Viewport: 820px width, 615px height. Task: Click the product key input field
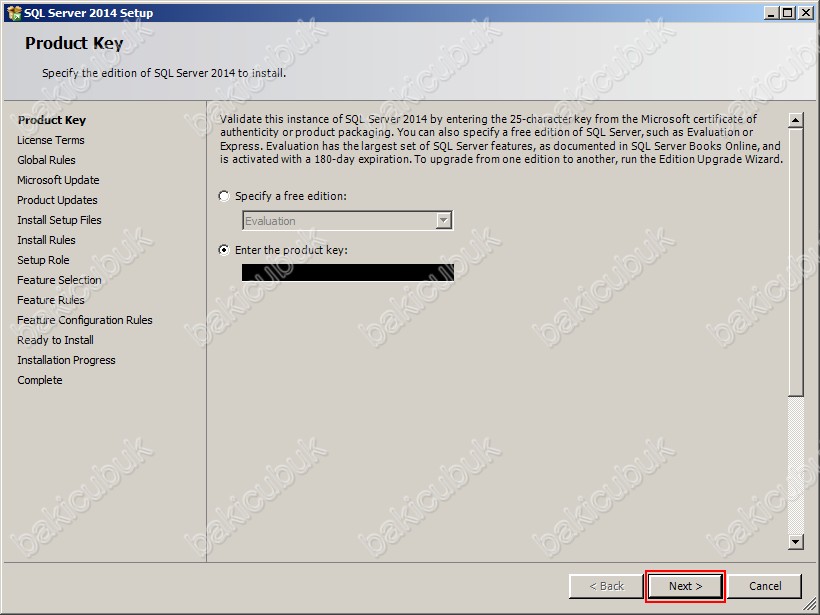pos(348,272)
